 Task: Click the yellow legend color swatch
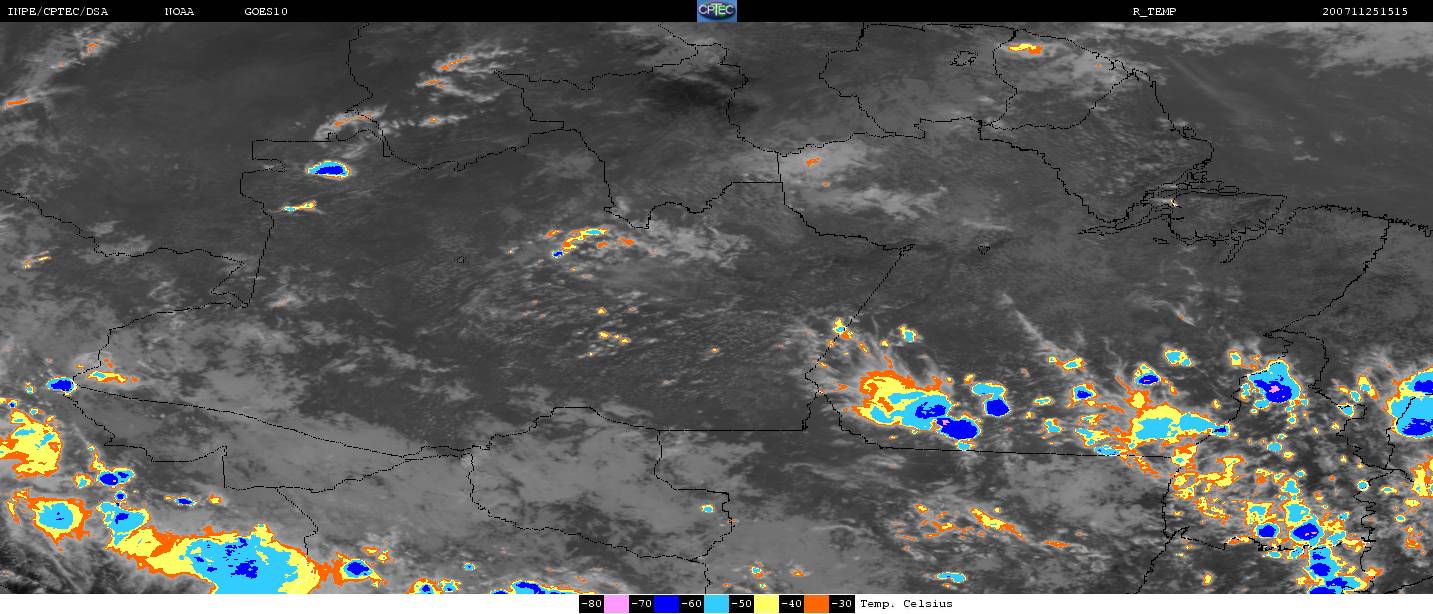(766, 604)
